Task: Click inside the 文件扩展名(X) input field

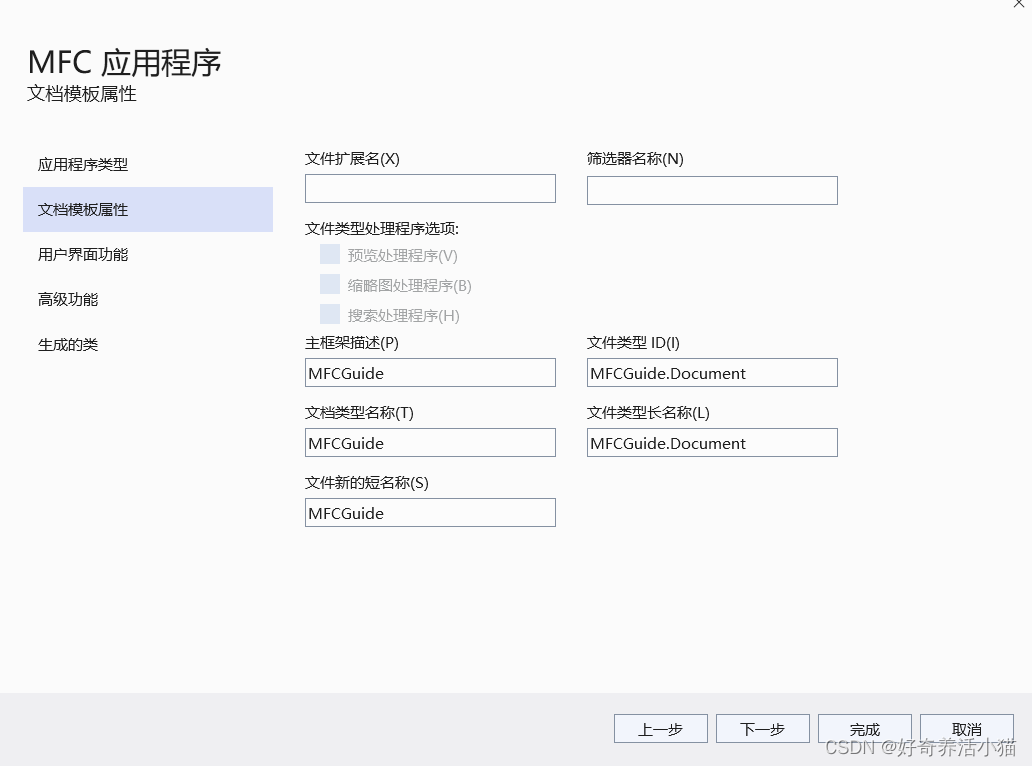Action: [430, 188]
